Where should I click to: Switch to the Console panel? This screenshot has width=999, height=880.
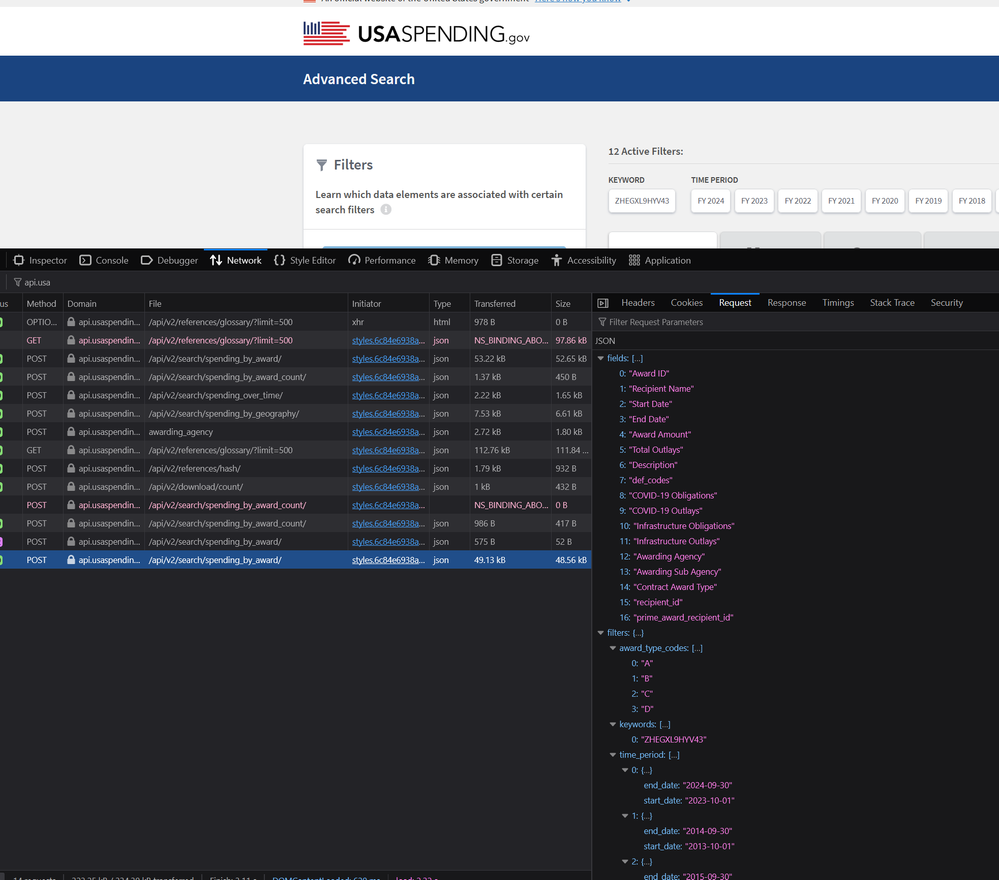tap(104, 261)
